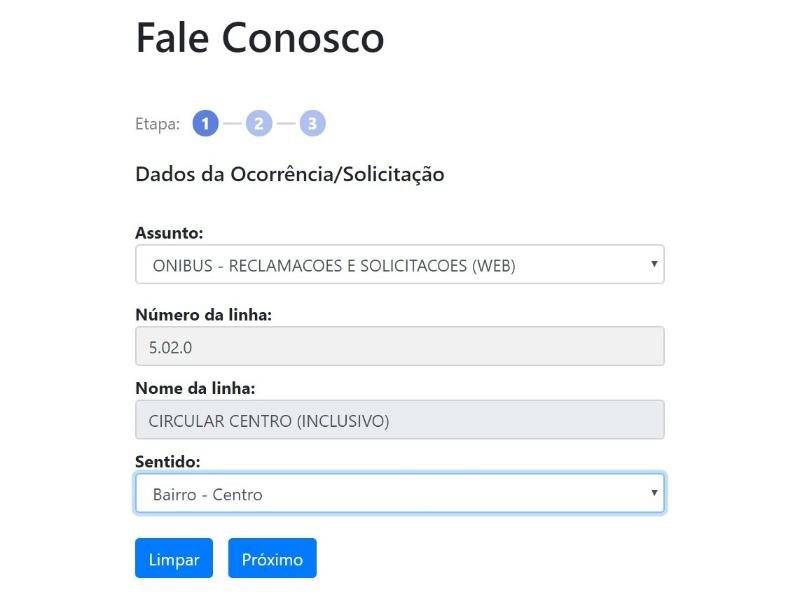800x599 pixels.
Task: Click step 2 in the progress steps
Action: coord(258,122)
